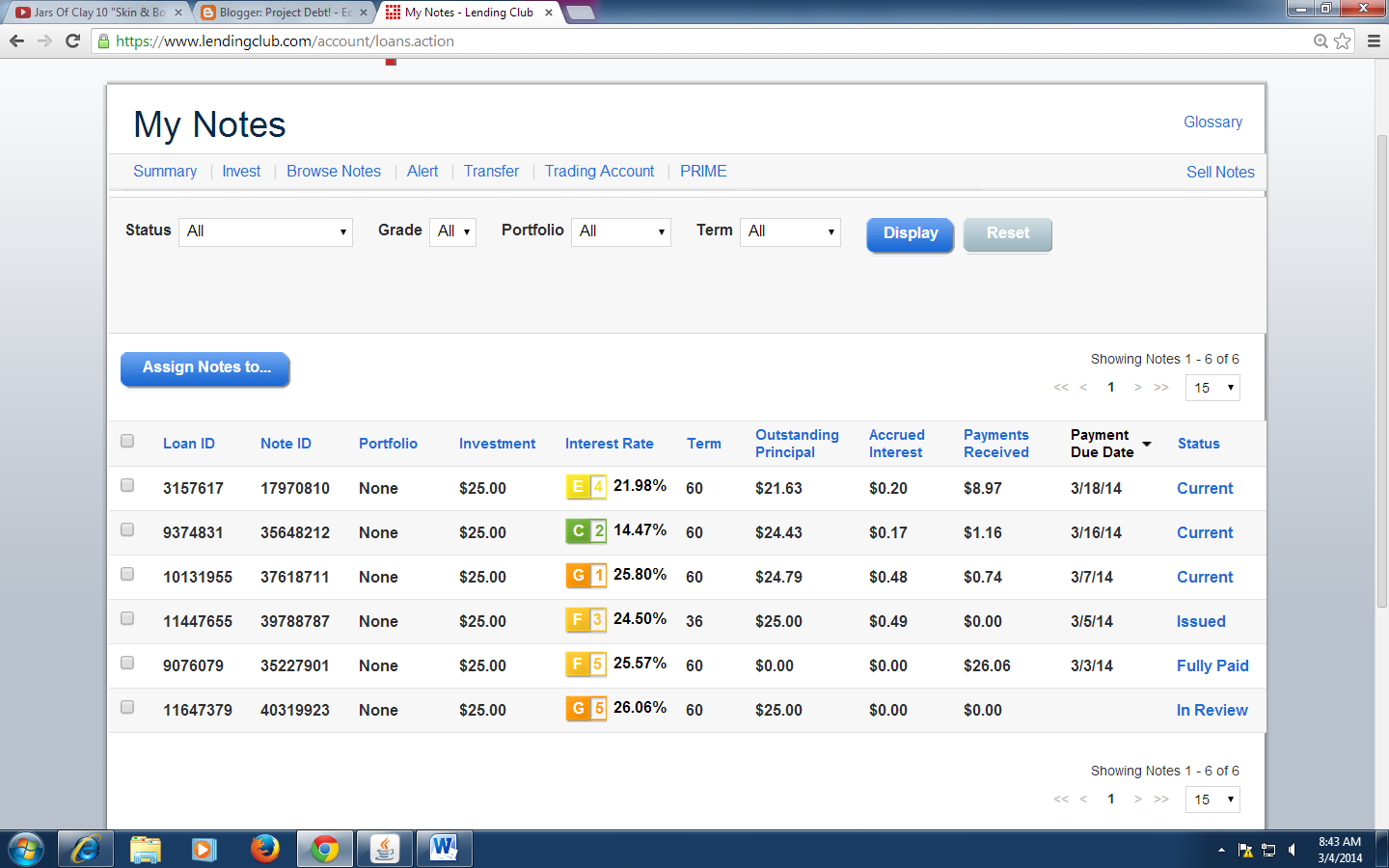
Task: Click the Assign Notes to... button
Action: [x=205, y=368]
